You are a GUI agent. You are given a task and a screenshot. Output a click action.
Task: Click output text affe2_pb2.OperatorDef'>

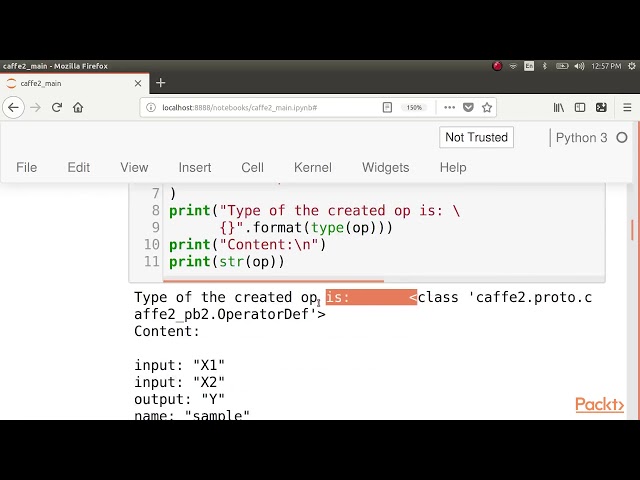pos(230,314)
